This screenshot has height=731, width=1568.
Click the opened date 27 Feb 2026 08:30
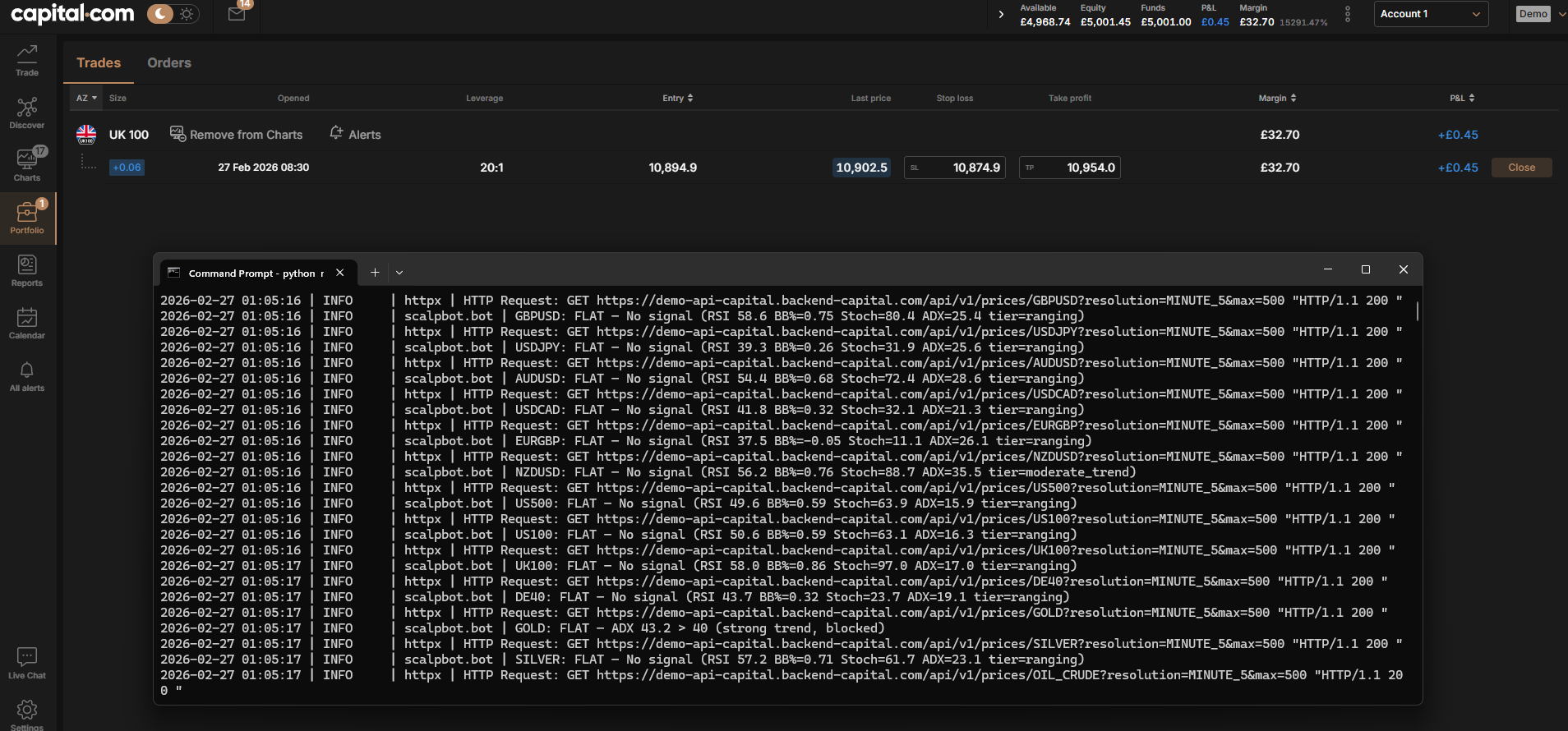tap(264, 168)
